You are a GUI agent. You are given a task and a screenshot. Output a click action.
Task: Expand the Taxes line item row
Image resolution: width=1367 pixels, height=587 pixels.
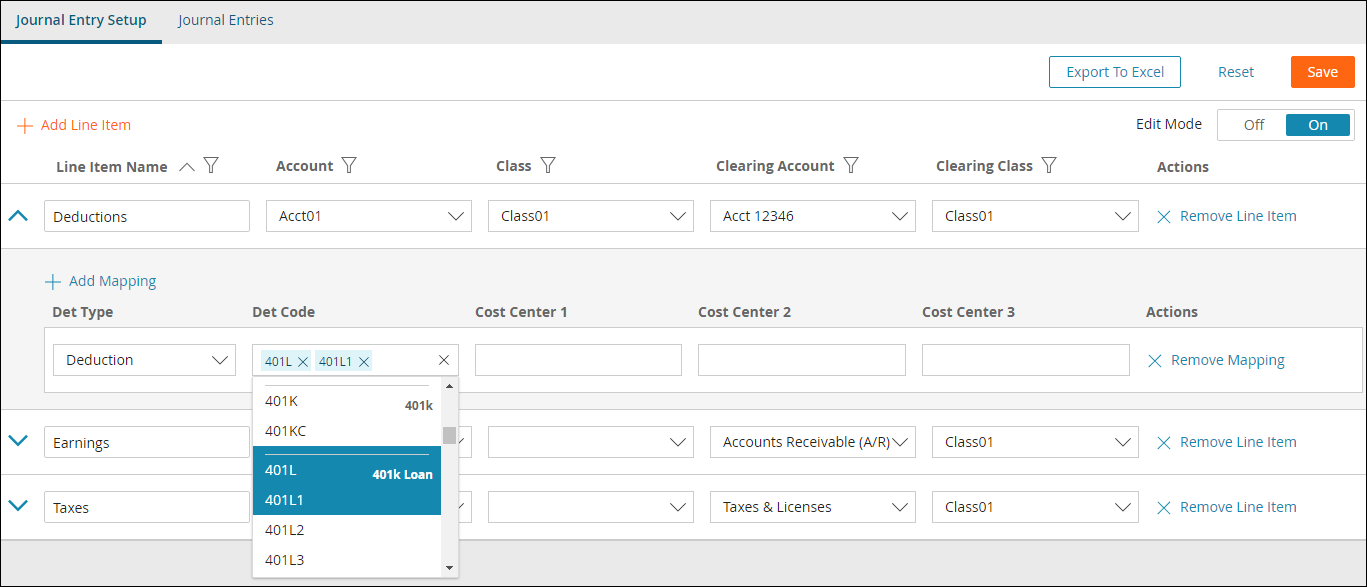coord(18,506)
